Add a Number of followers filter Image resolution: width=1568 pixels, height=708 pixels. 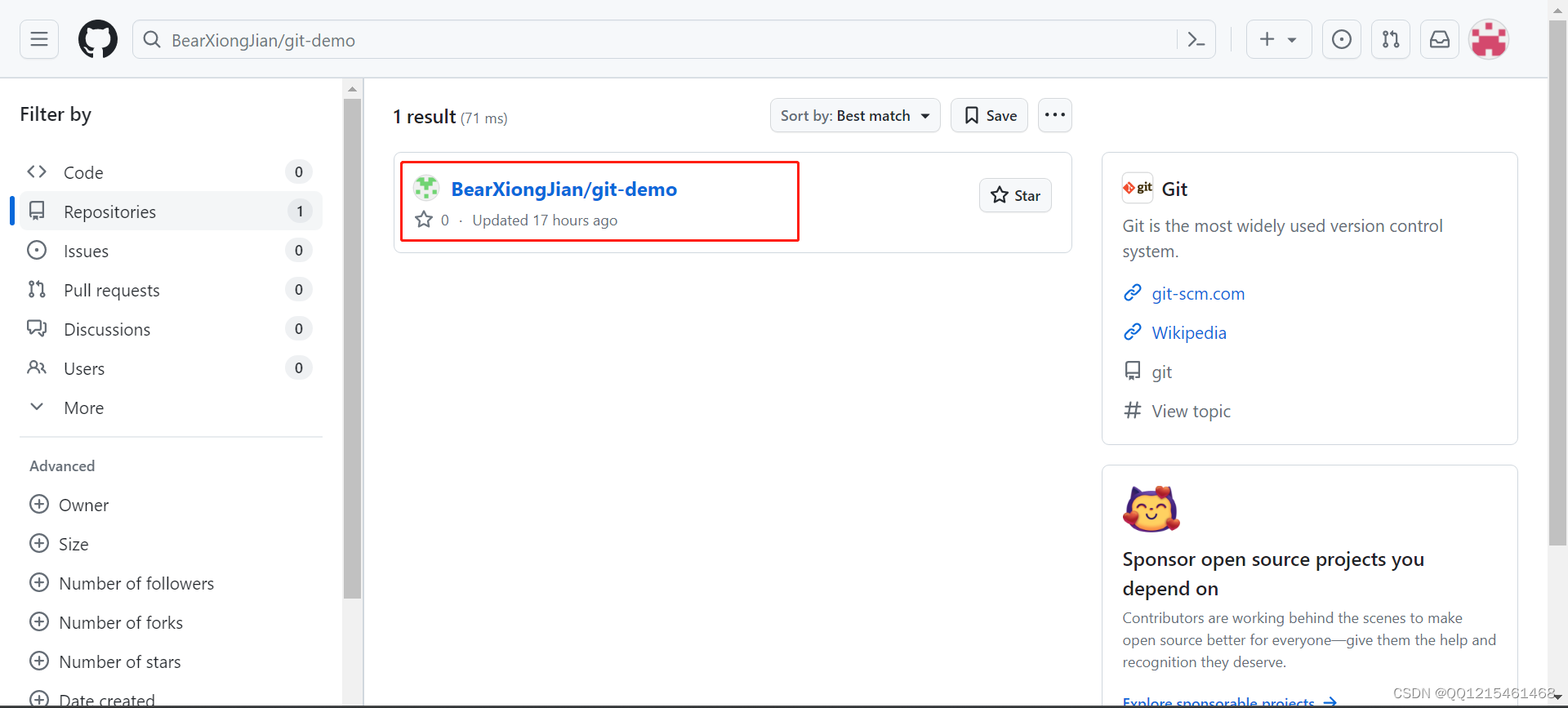click(x=122, y=583)
